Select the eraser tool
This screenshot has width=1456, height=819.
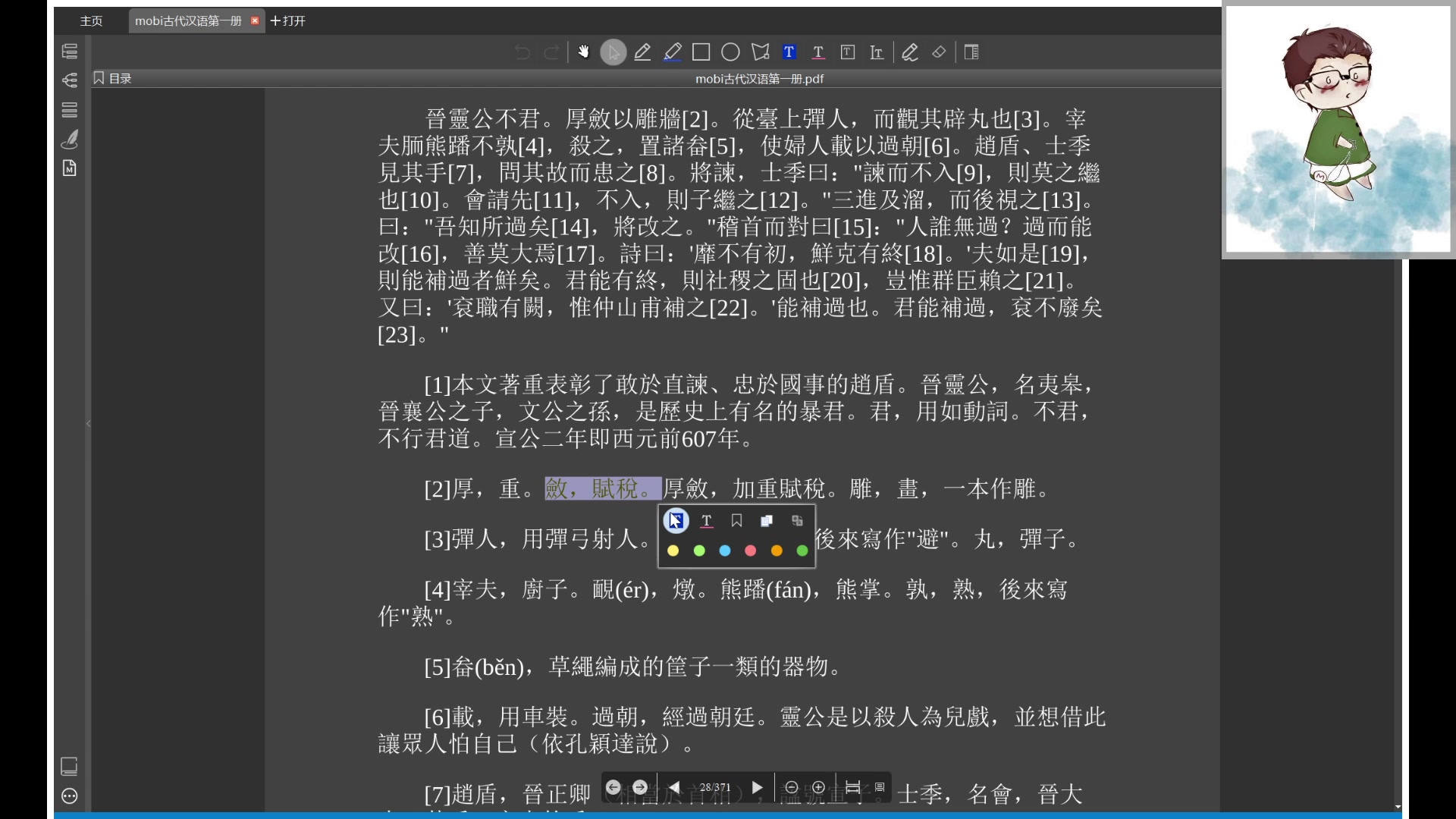939,52
